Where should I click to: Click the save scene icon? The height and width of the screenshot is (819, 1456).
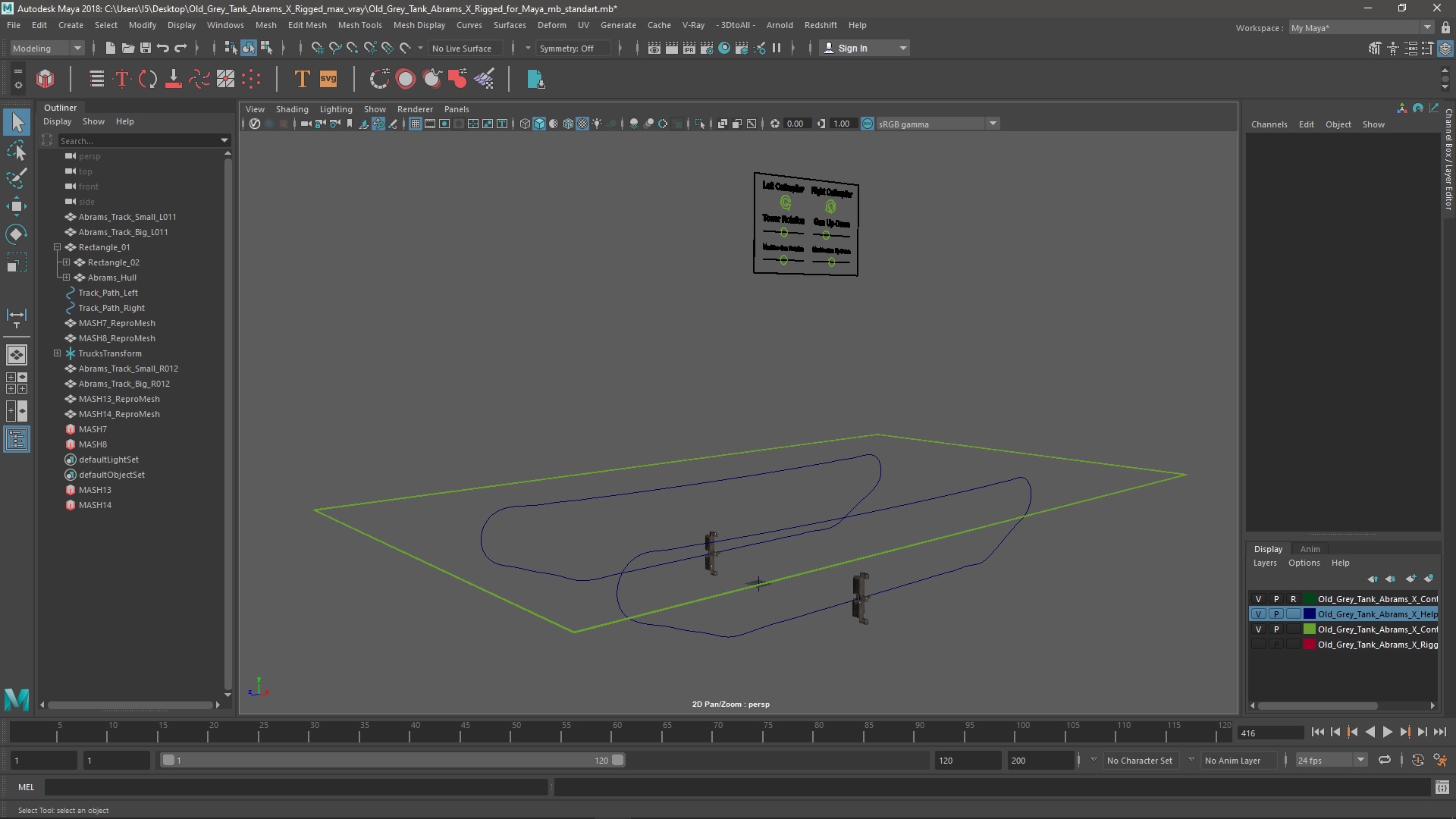146,48
